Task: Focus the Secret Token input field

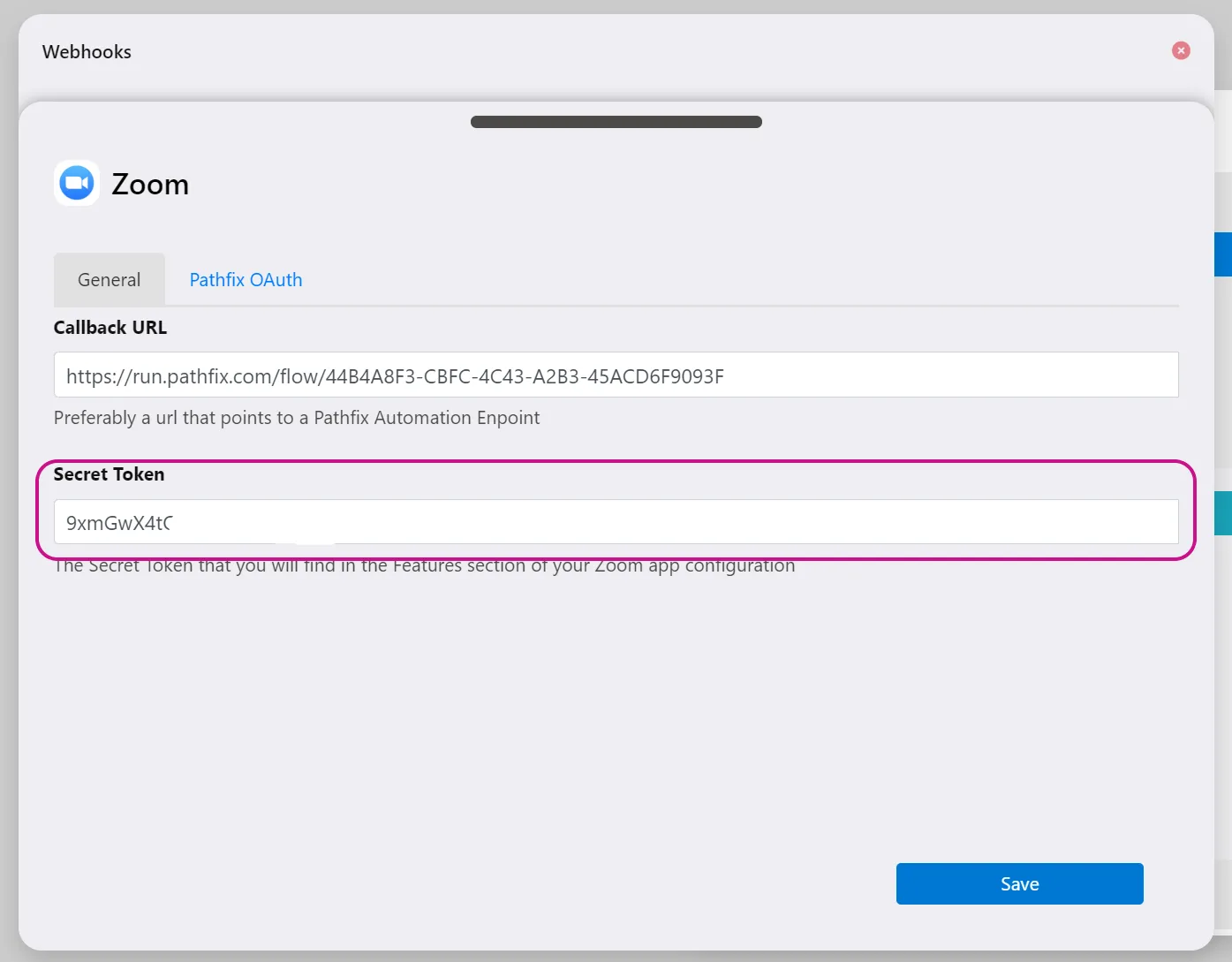Action: click(x=616, y=522)
